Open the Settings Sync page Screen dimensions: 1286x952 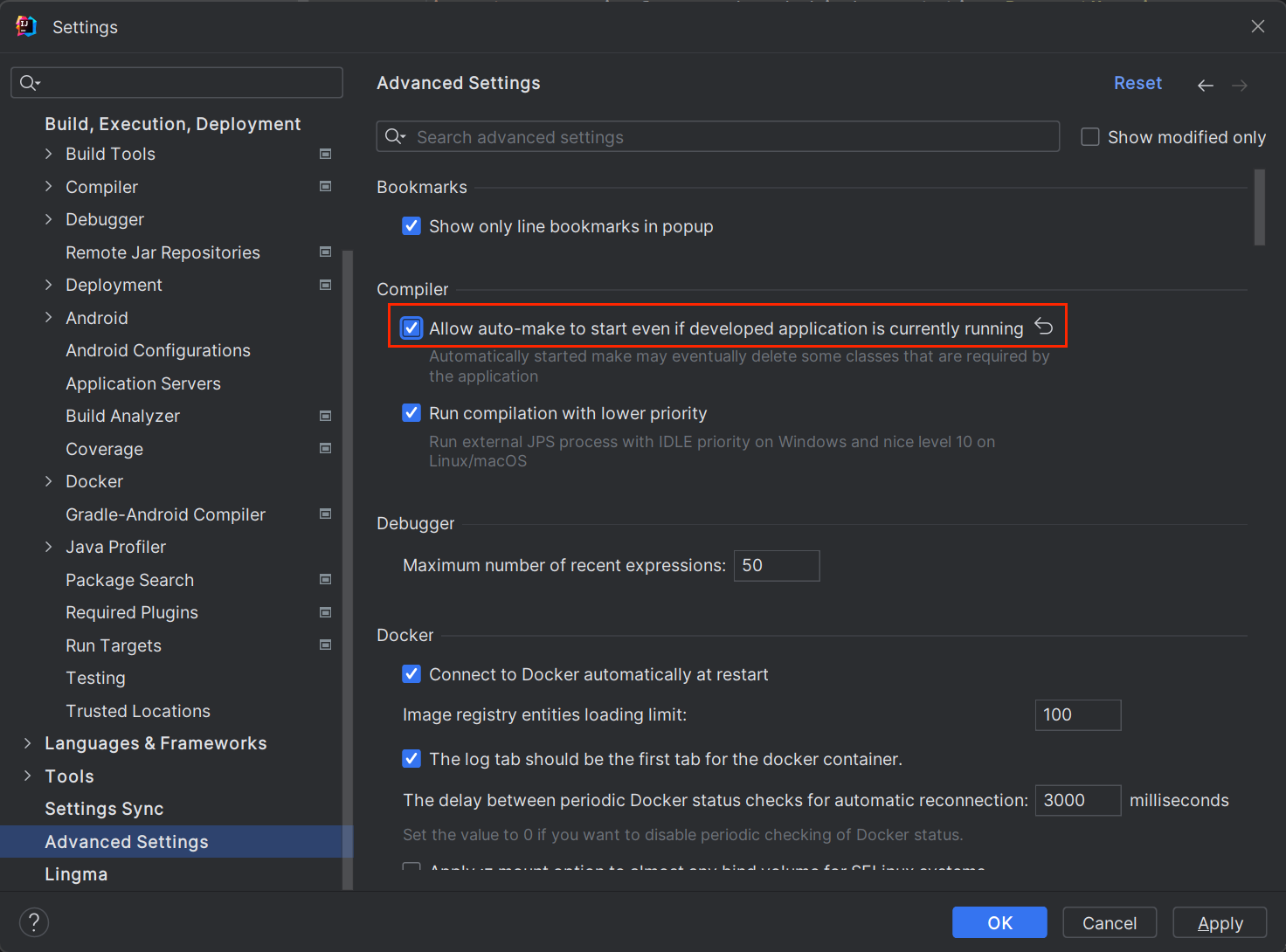[104, 809]
